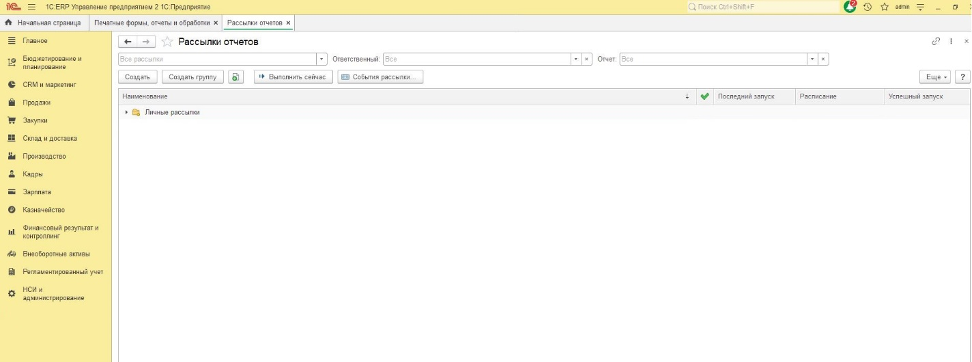Open the Еще dropdown menu
Screen dimensions: 972x362
[935, 77]
